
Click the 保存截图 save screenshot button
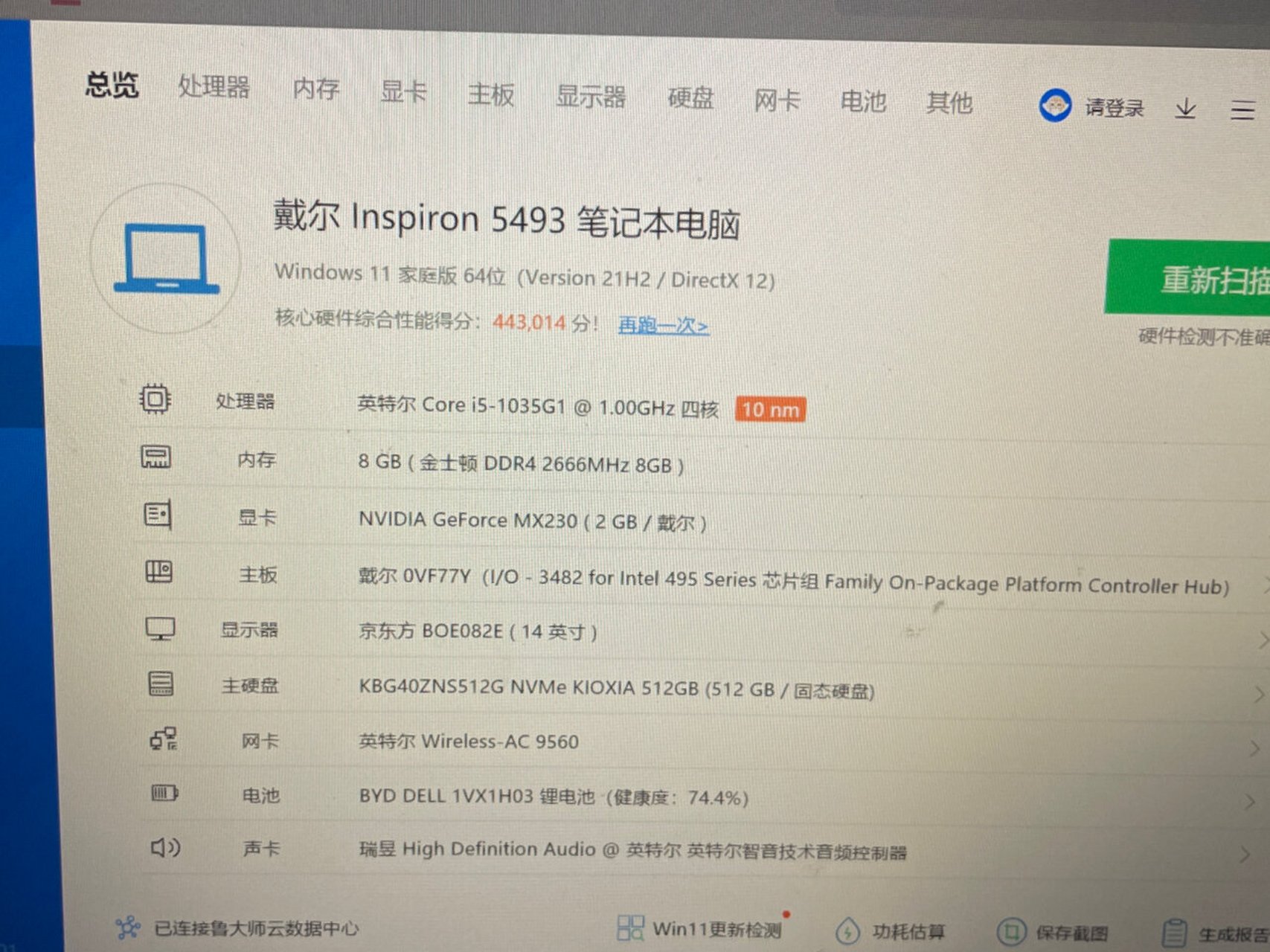coord(1053,933)
